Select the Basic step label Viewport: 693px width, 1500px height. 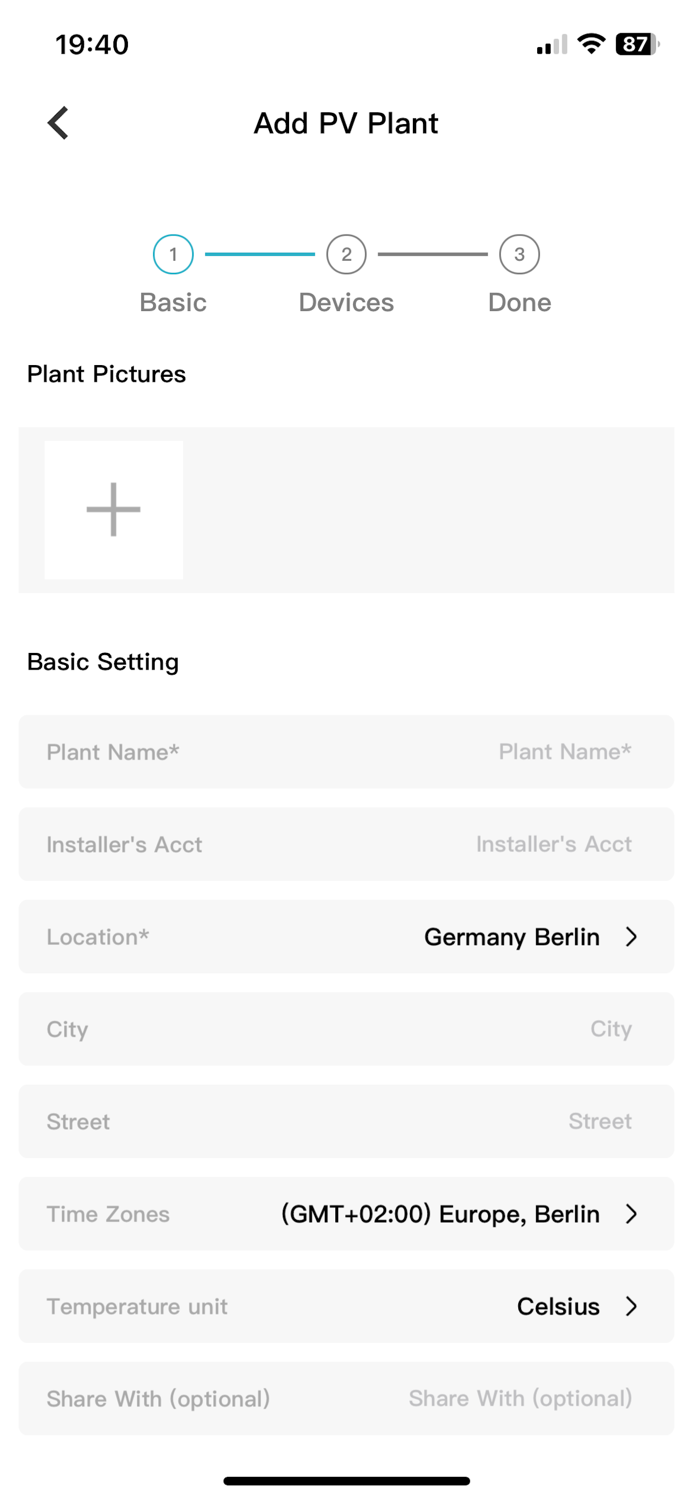[173, 302]
